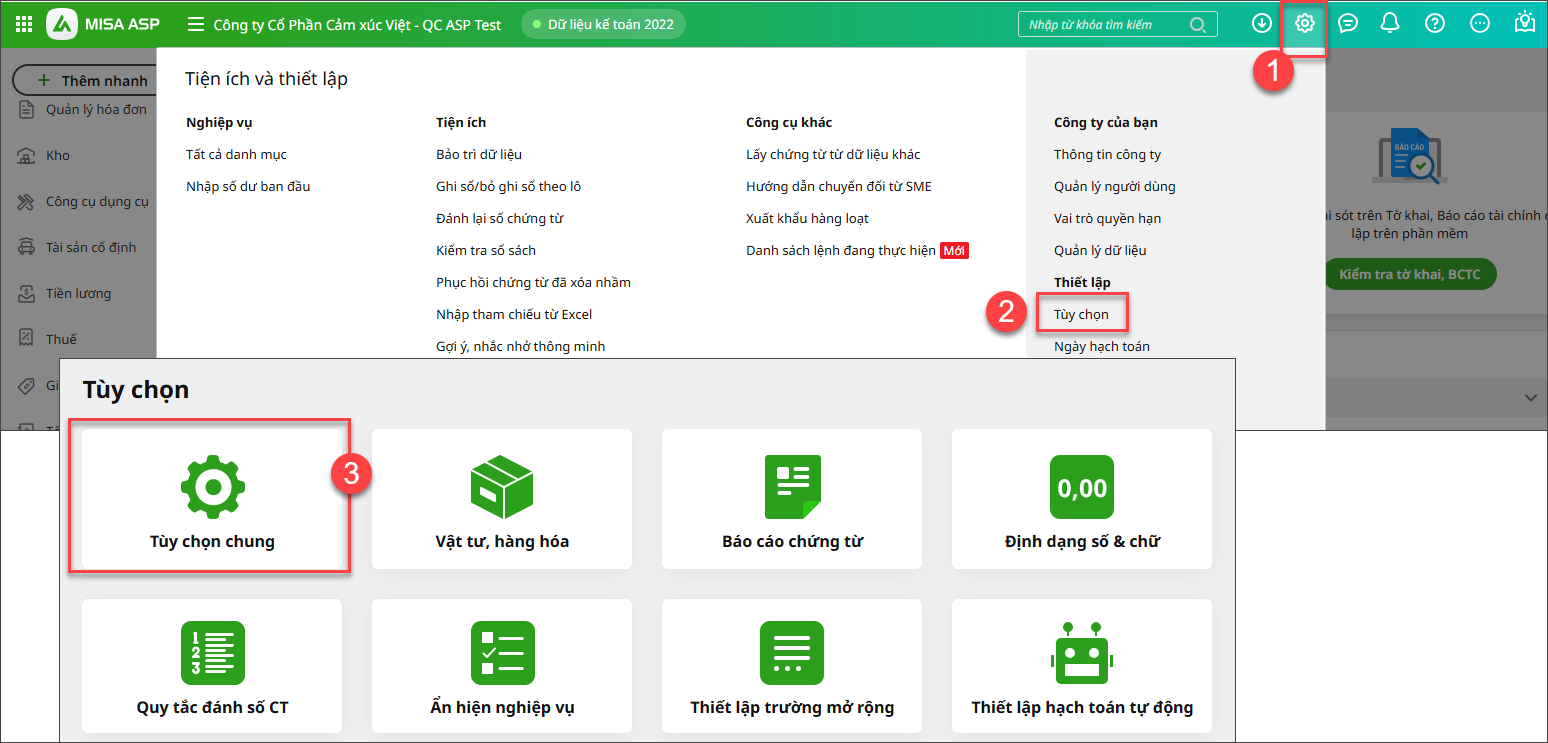The width and height of the screenshot is (1548, 743).
Task: Click the keyword search input field
Action: (1104, 24)
